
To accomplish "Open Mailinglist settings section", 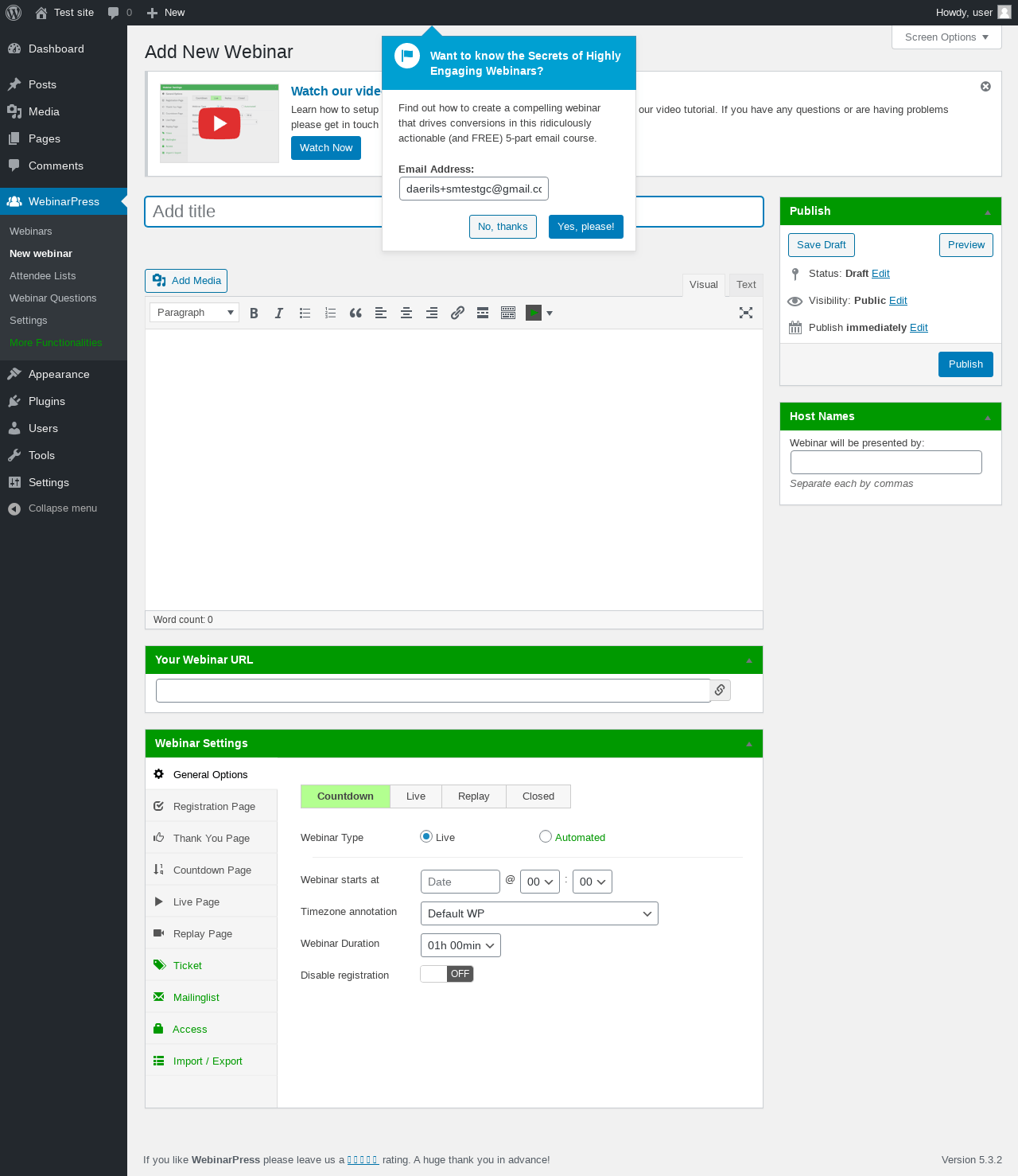I will pos(211,997).
